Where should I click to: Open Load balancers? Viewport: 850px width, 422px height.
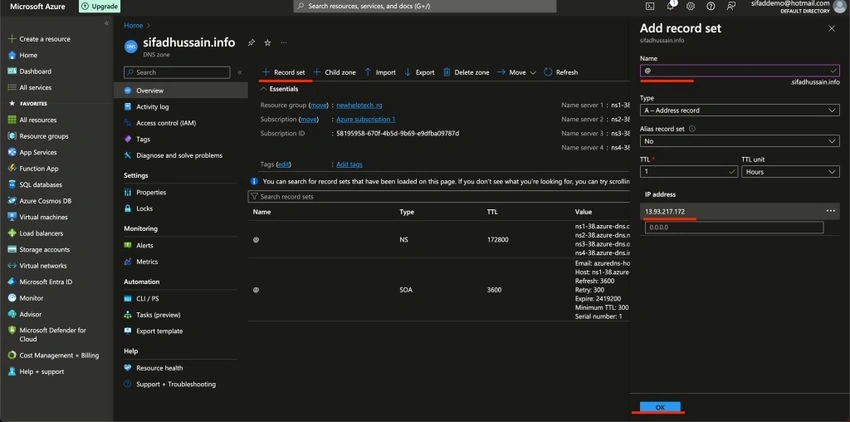[35, 233]
